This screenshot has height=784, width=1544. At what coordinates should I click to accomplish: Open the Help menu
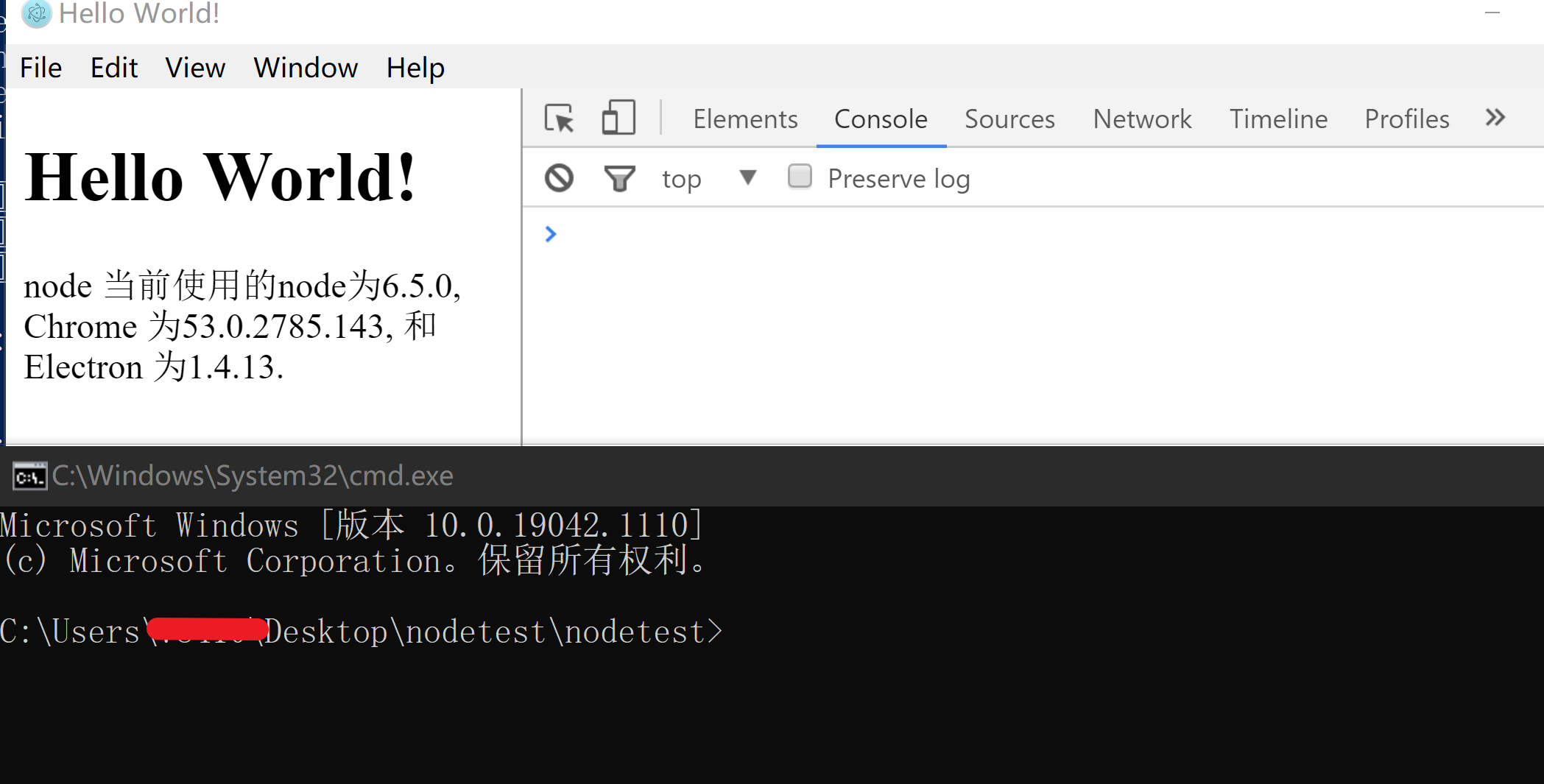coord(415,68)
